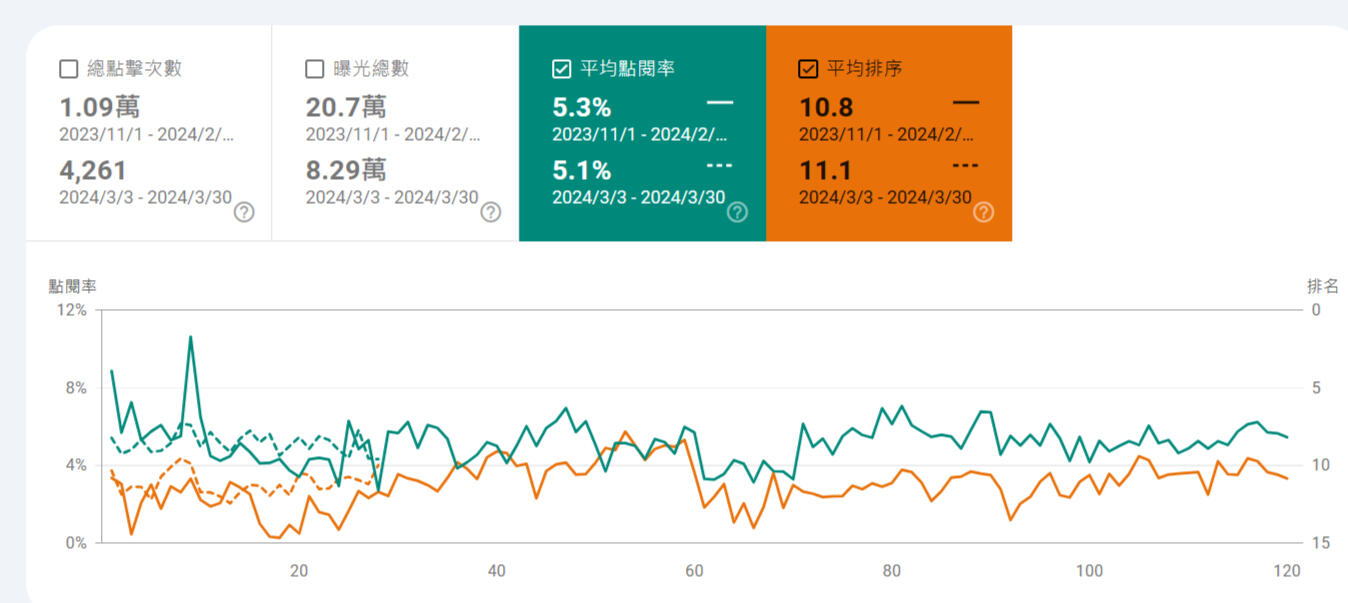Click the 8.29萬 comparison impressions value
Viewport: 1348px width, 603px height.
346,171
